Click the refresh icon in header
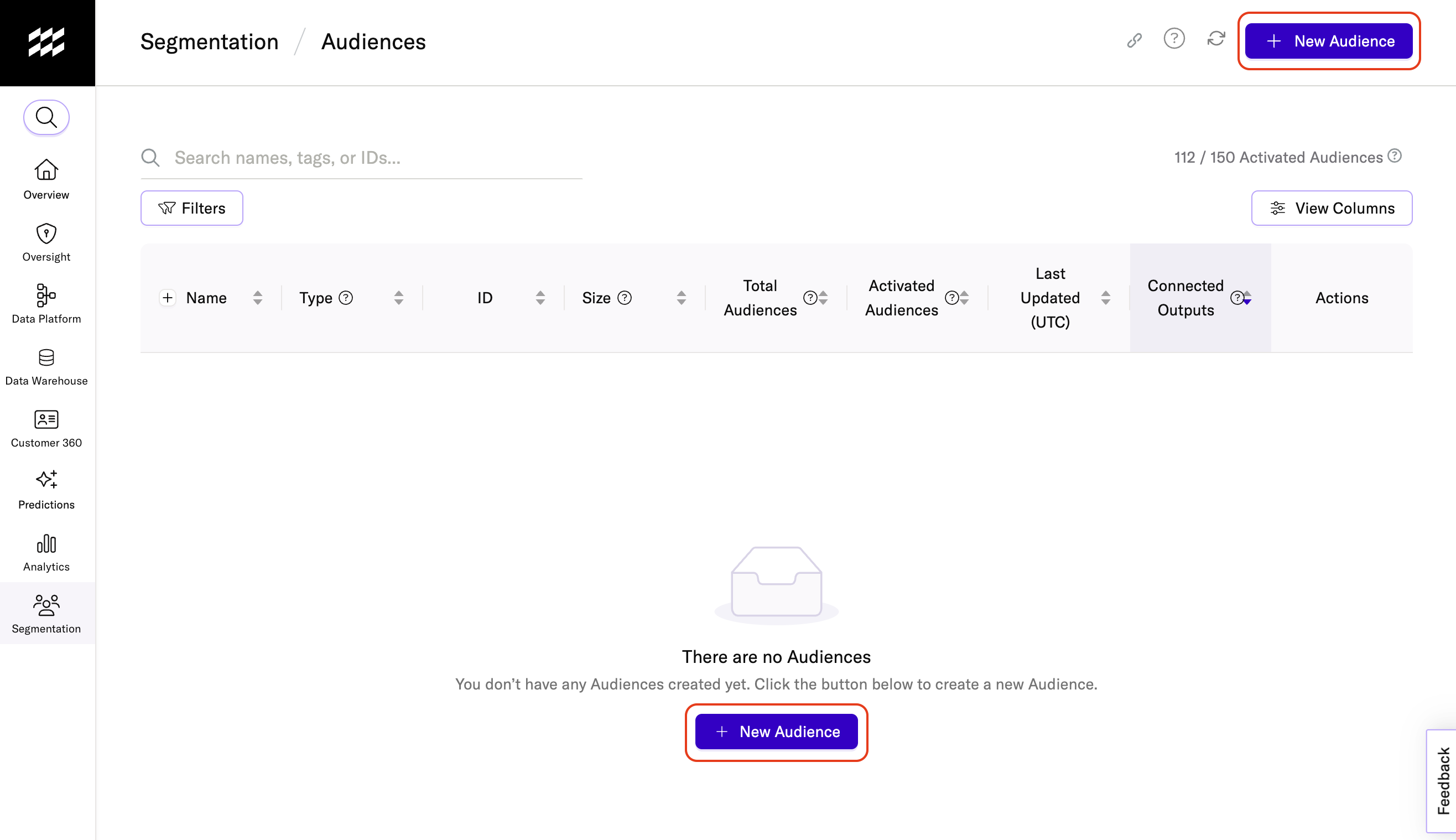 [1215, 39]
